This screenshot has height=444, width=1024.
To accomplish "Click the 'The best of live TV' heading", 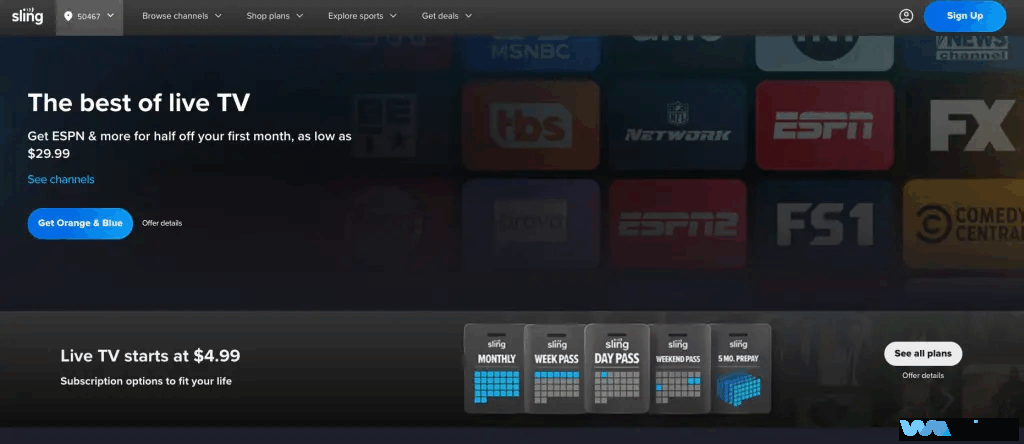I will (x=138, y=103).
